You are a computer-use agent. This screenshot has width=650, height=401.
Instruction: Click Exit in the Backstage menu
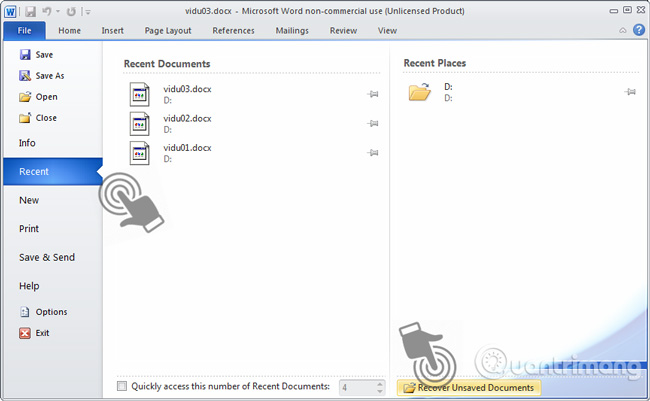point(34,333)
